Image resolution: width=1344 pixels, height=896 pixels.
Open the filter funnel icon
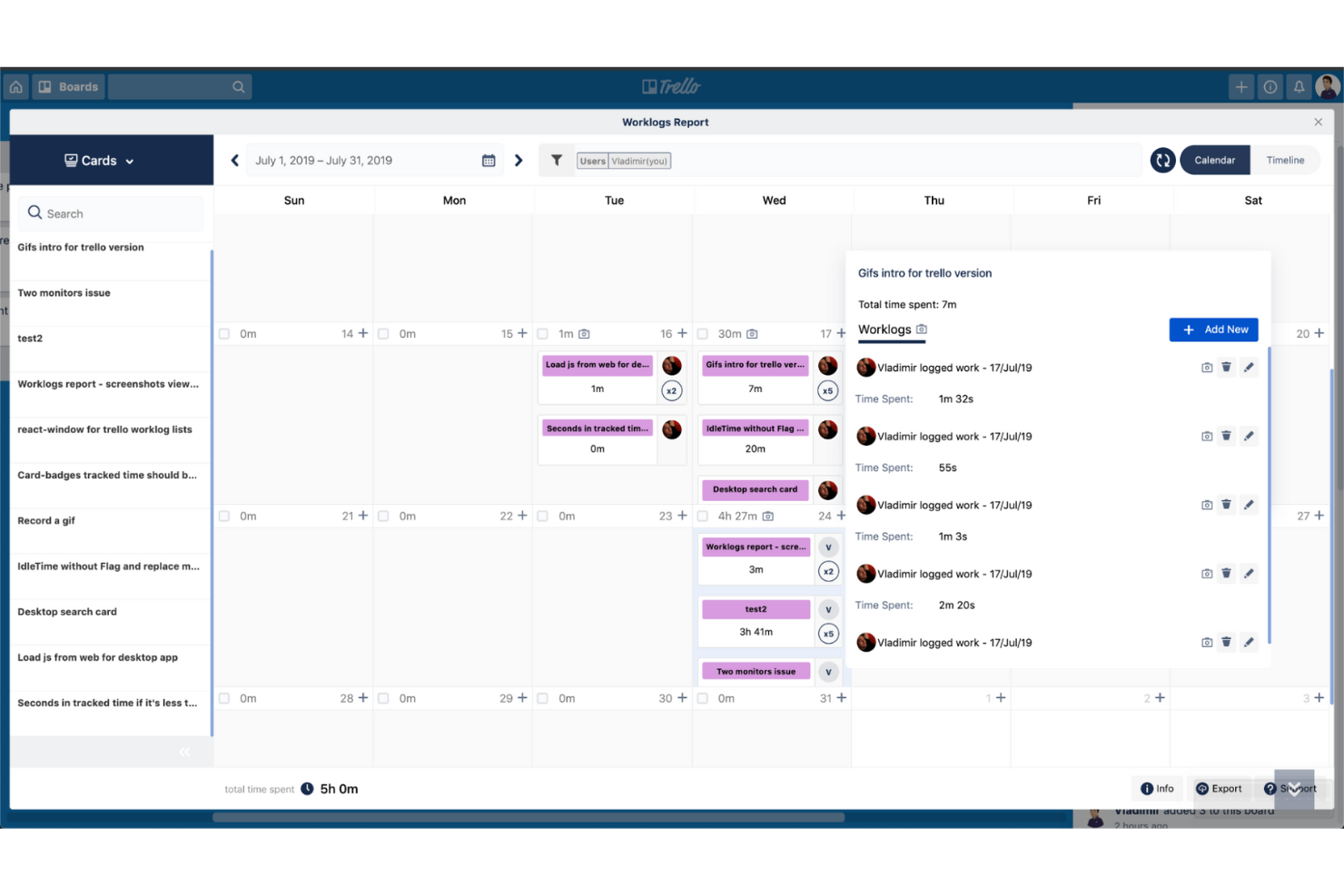pyautogui.click(x=557, y=161)
